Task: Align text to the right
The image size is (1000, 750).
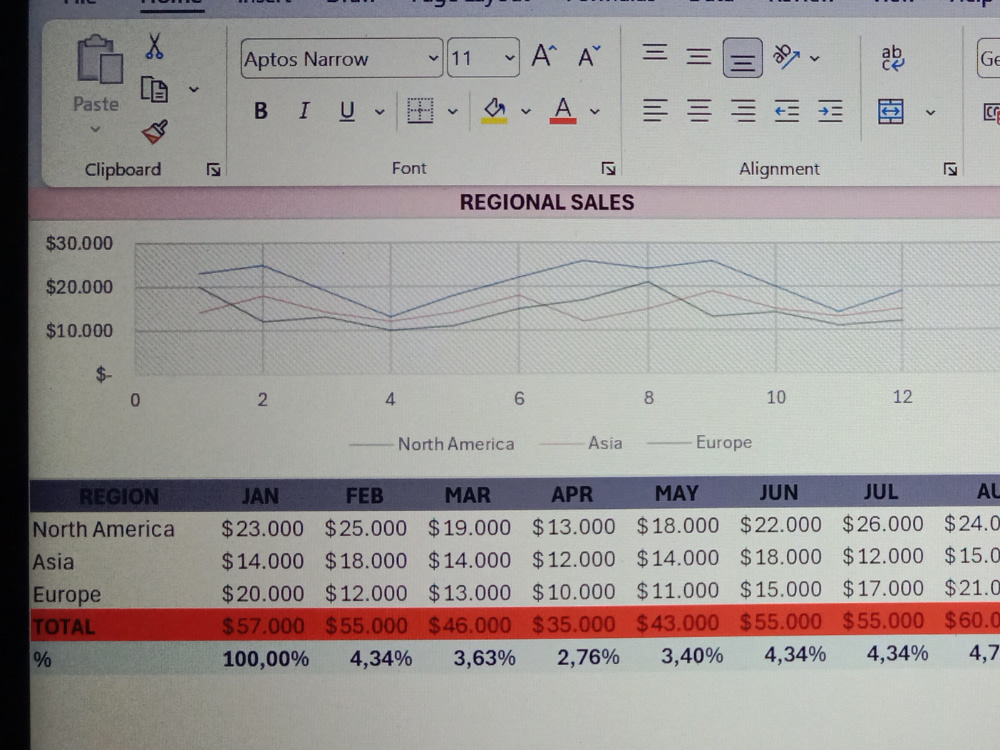Action: pyautogui.click(x=743, y=111)
